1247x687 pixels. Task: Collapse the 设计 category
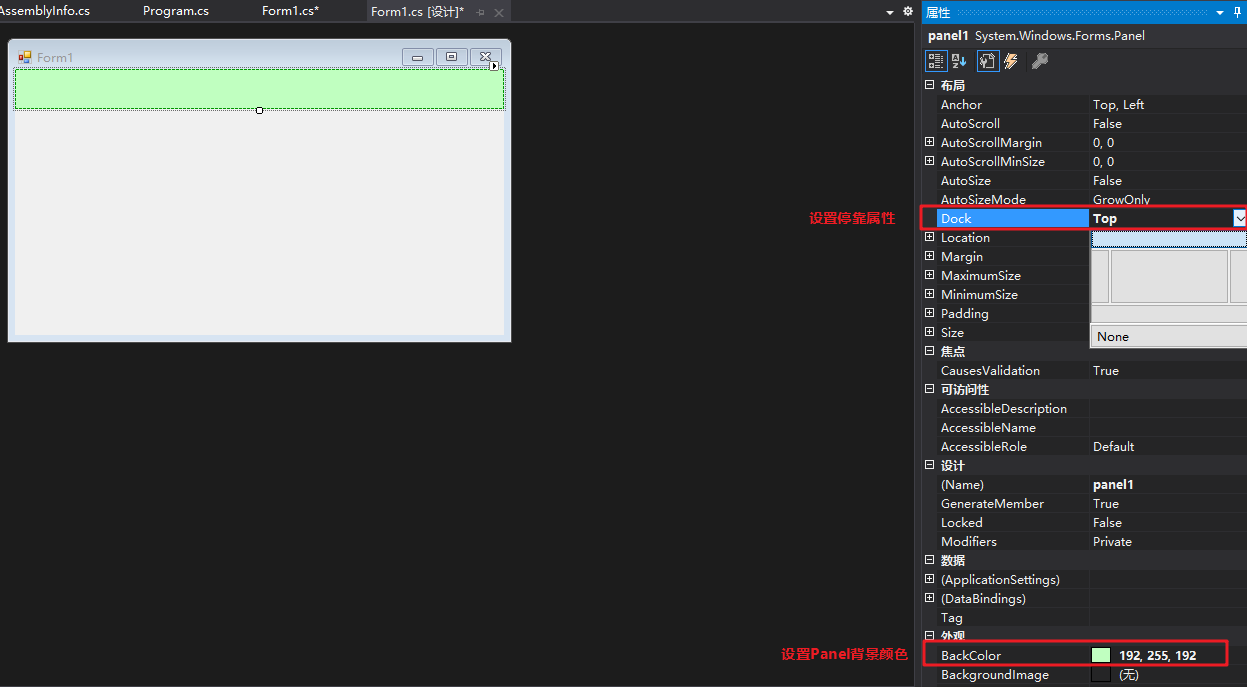tap(929, 465)
